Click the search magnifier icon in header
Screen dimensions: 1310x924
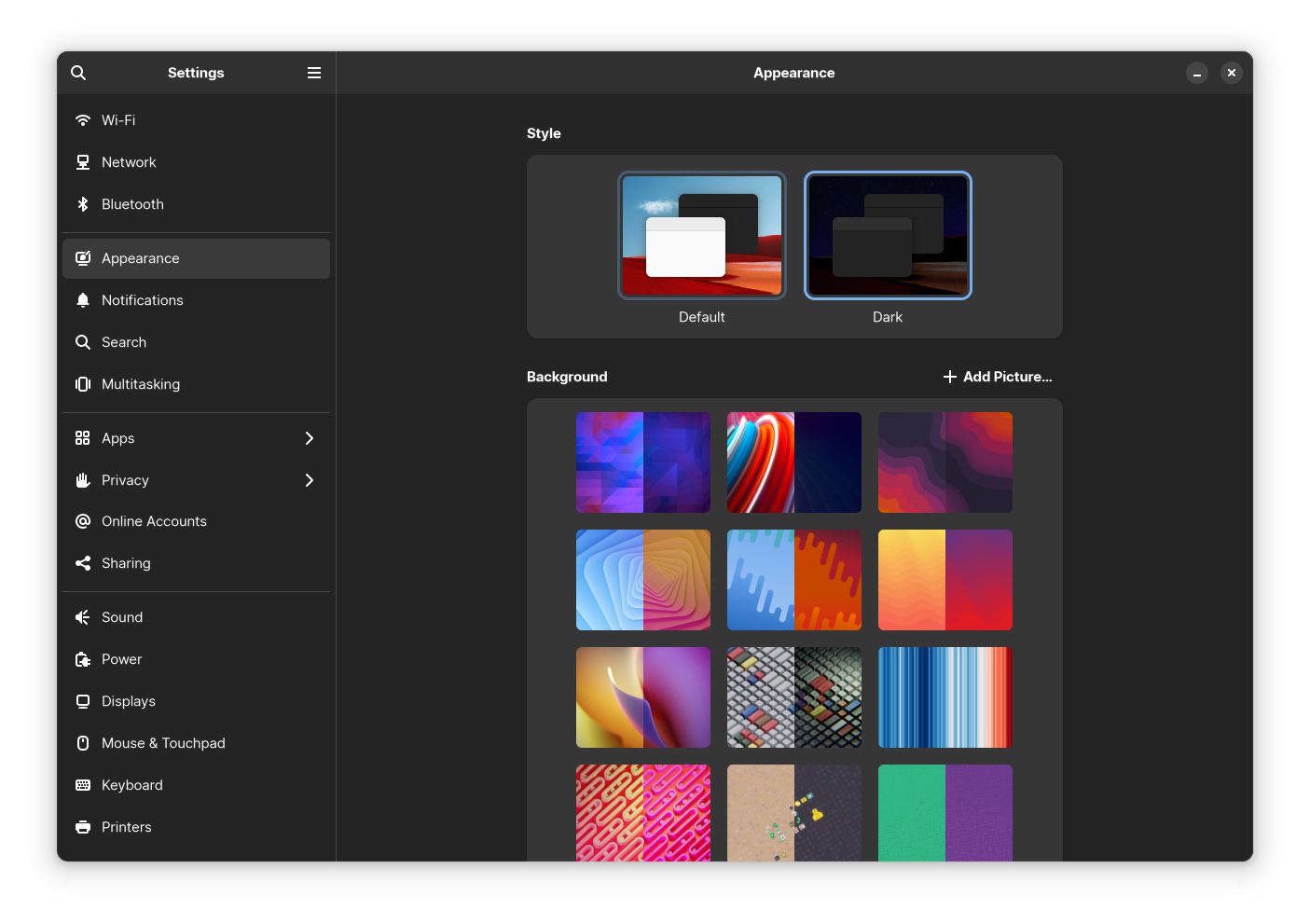[x=78, y=73]
